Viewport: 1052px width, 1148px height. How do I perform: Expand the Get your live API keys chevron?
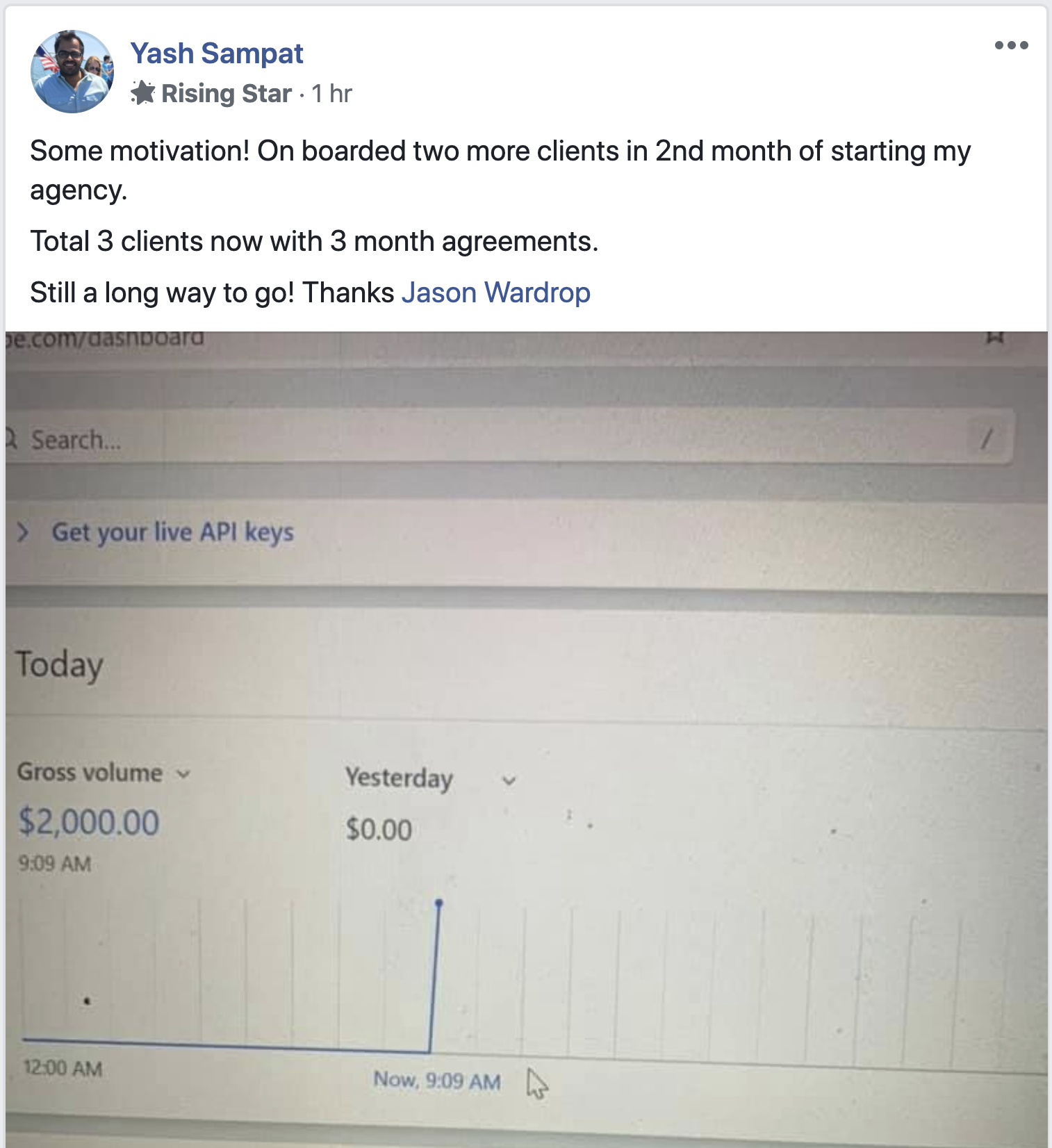(23, 532)
